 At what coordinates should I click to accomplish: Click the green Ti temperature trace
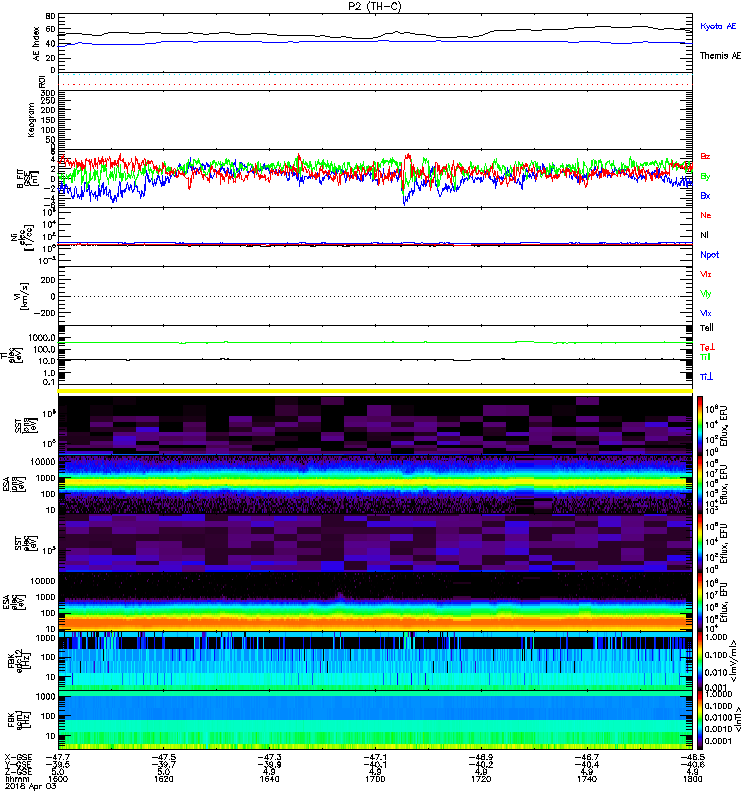375,342
